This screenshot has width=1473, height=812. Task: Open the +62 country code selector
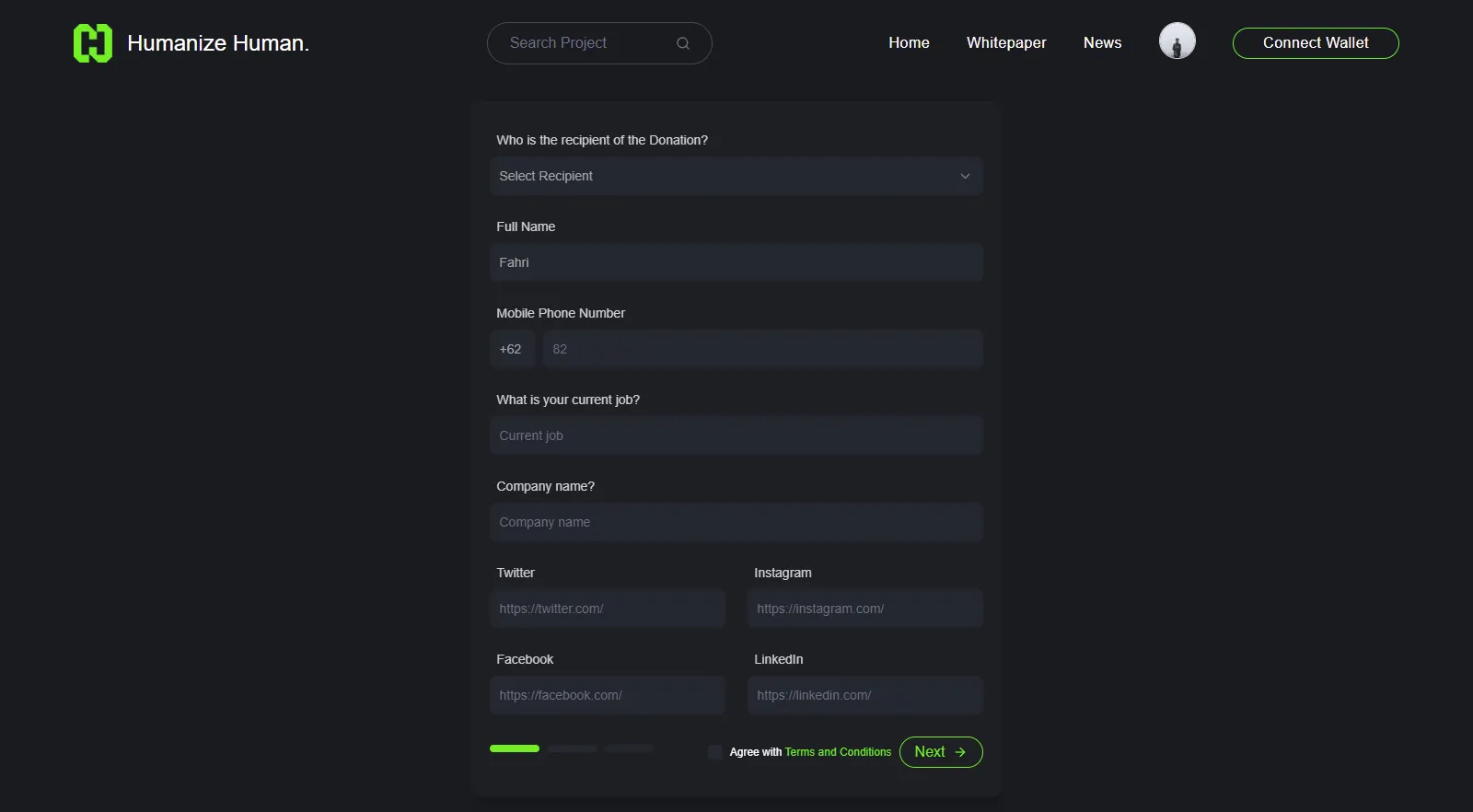(x=511, y=349)
